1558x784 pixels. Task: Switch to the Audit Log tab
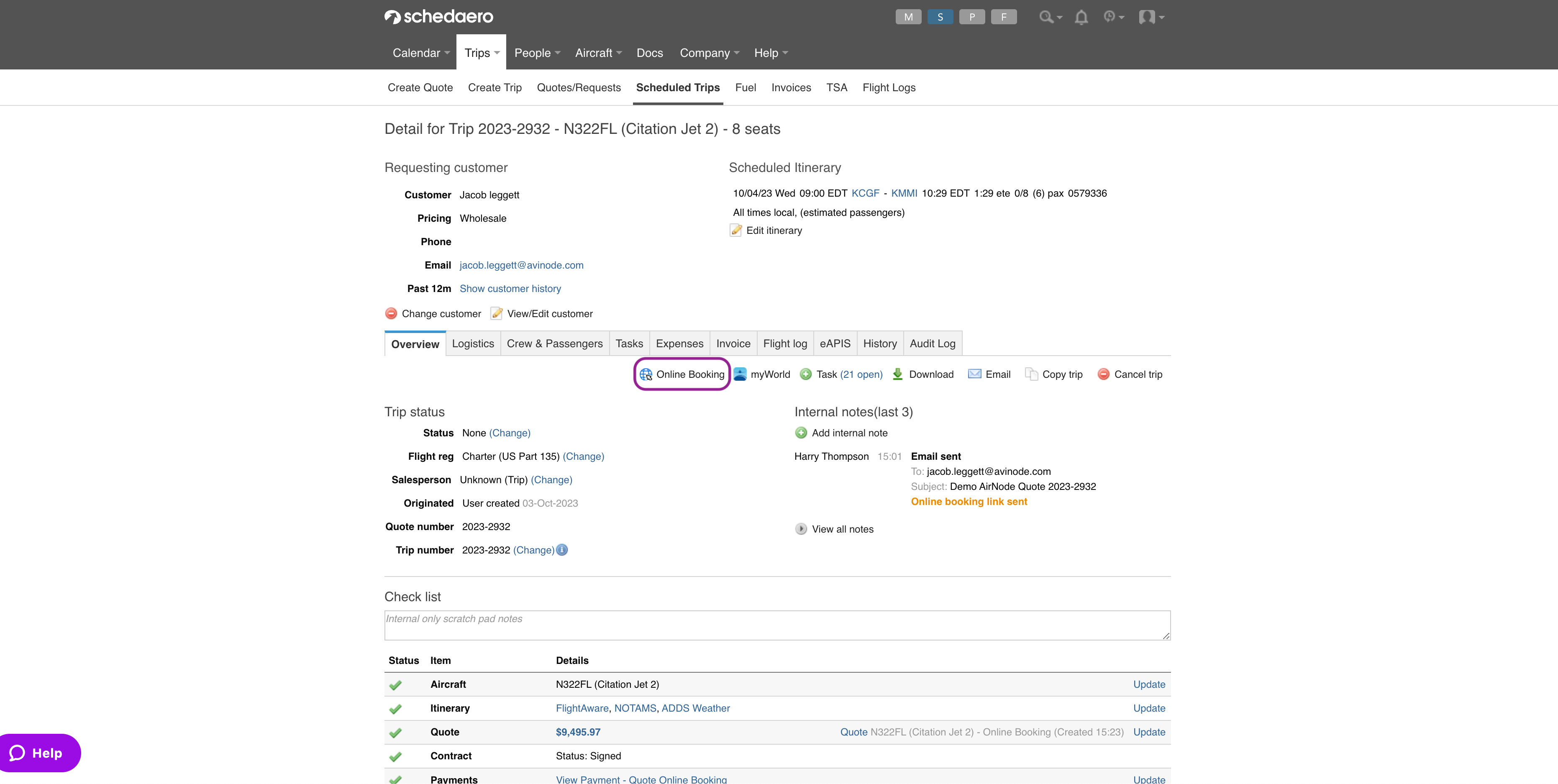(x=933, y=343)
